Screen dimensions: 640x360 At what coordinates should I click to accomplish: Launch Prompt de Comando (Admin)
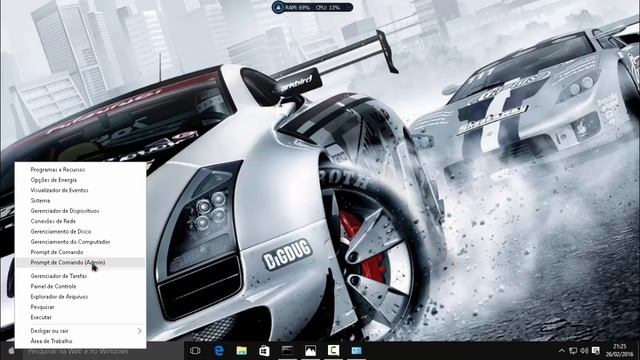click(x=80, y=262)
